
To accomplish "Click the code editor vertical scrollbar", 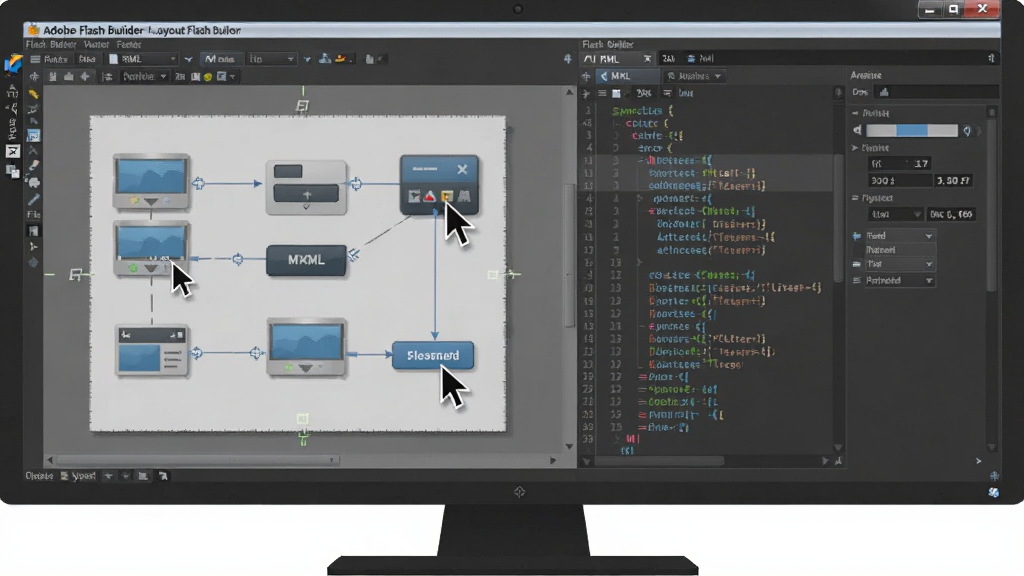I will [x=839, y=218].
